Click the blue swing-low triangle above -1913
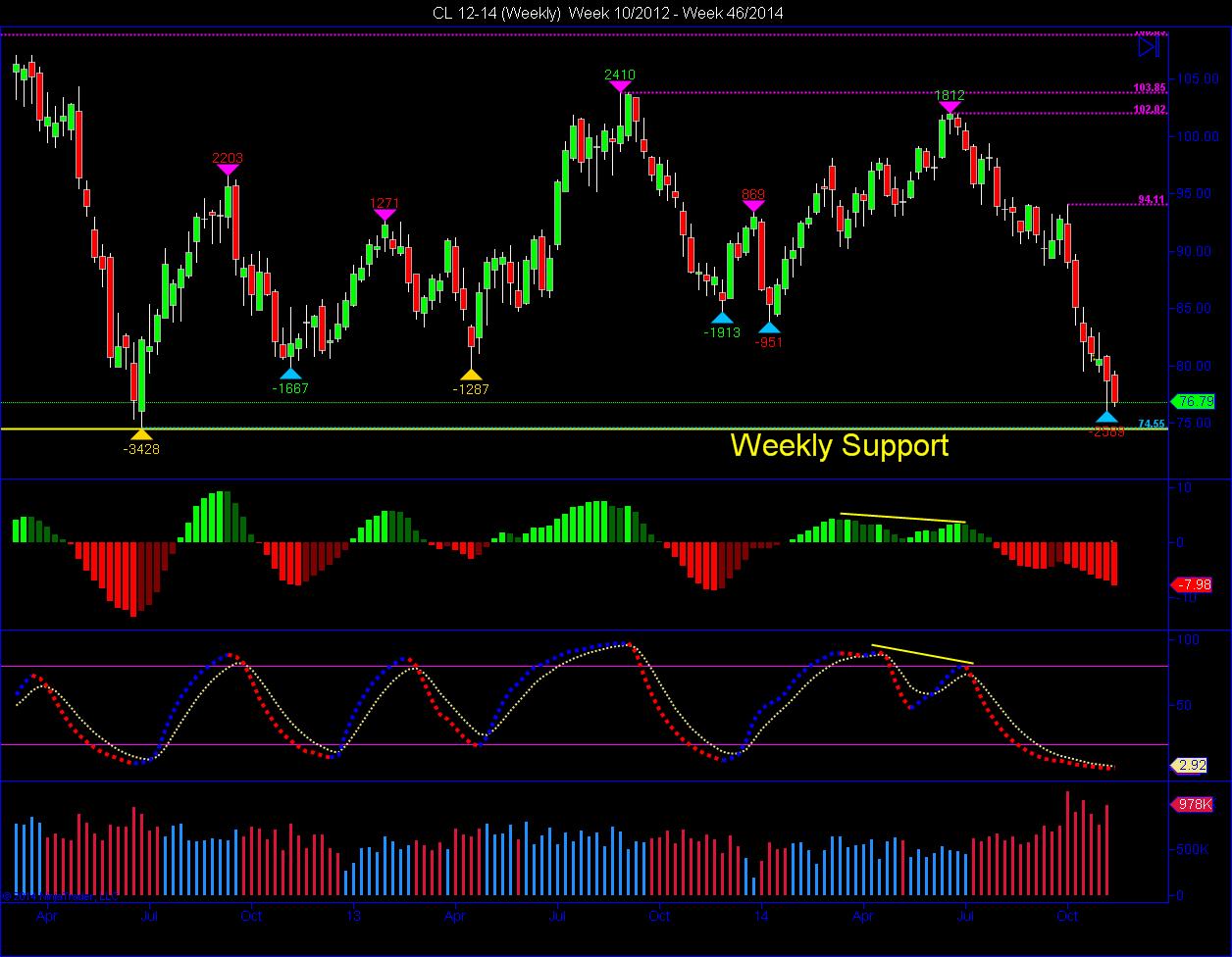 [722, 317]
